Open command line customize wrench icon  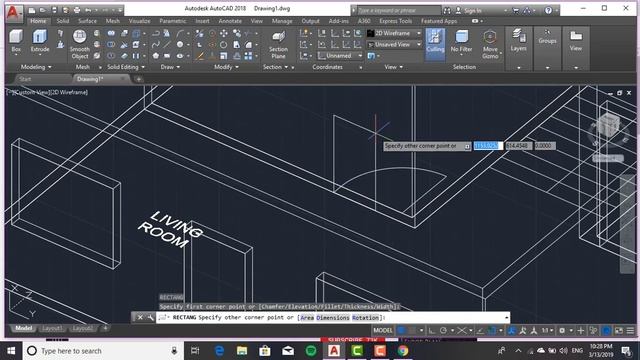tap(150, 317)
